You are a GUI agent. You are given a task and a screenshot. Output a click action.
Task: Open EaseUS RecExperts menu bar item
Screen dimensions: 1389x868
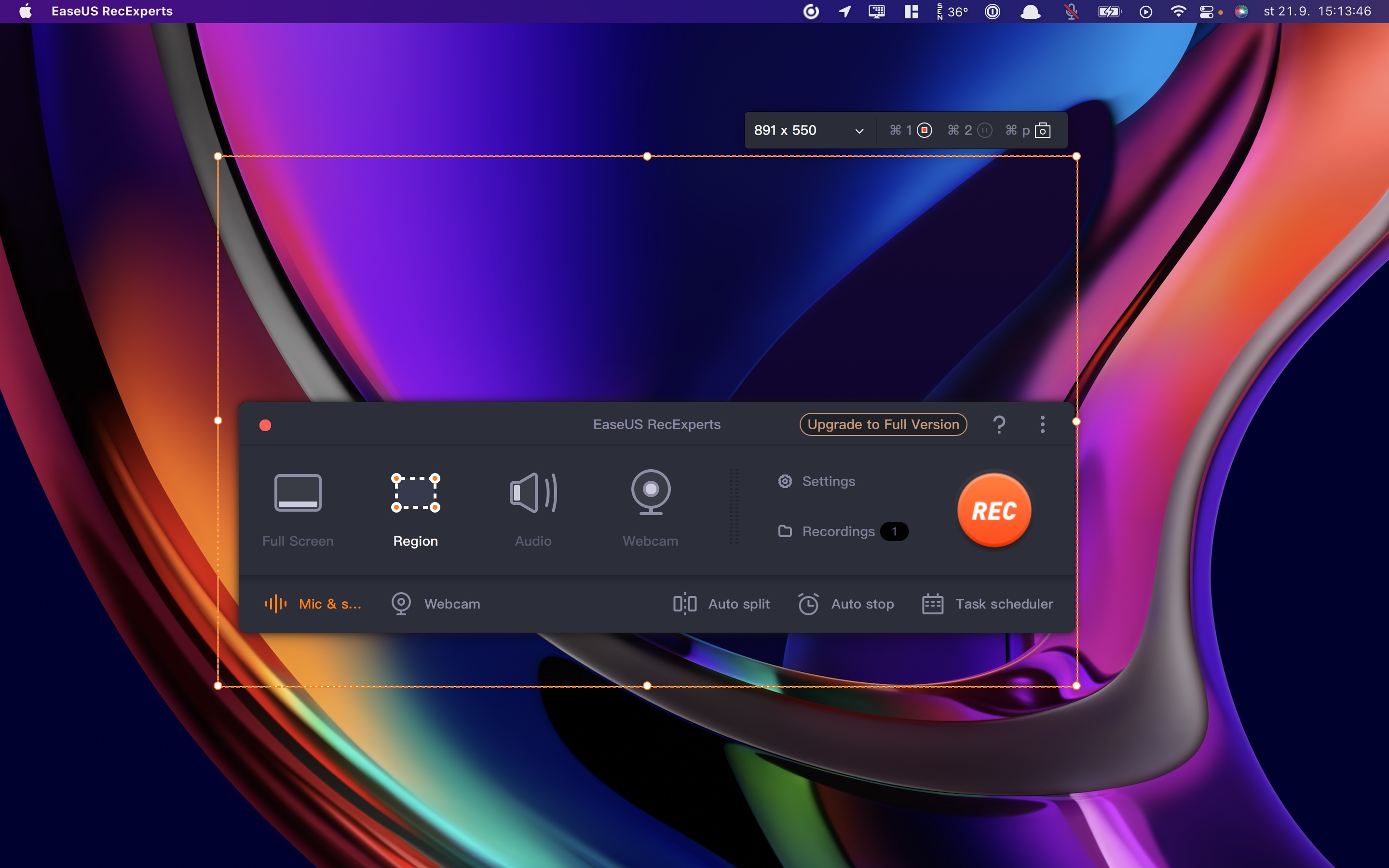pos(112,12)
